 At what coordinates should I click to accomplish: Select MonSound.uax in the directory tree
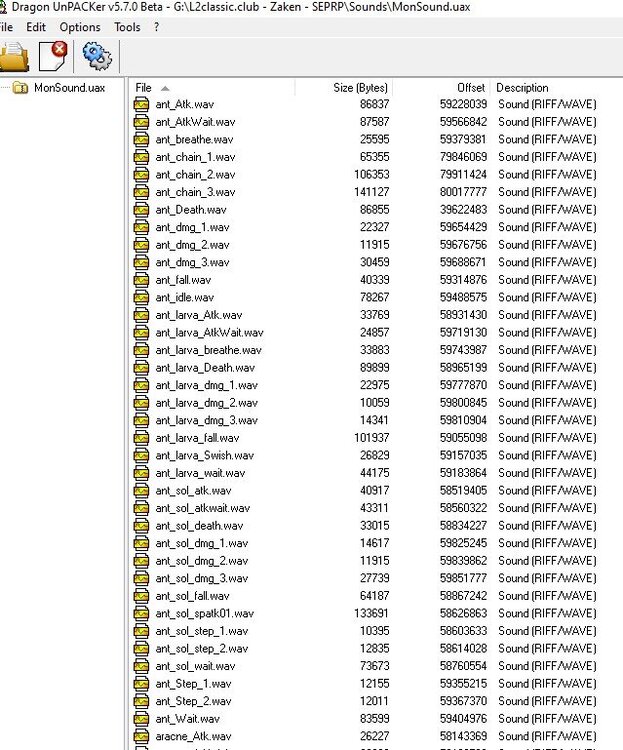pyautogui.click(x=68, y=88)
